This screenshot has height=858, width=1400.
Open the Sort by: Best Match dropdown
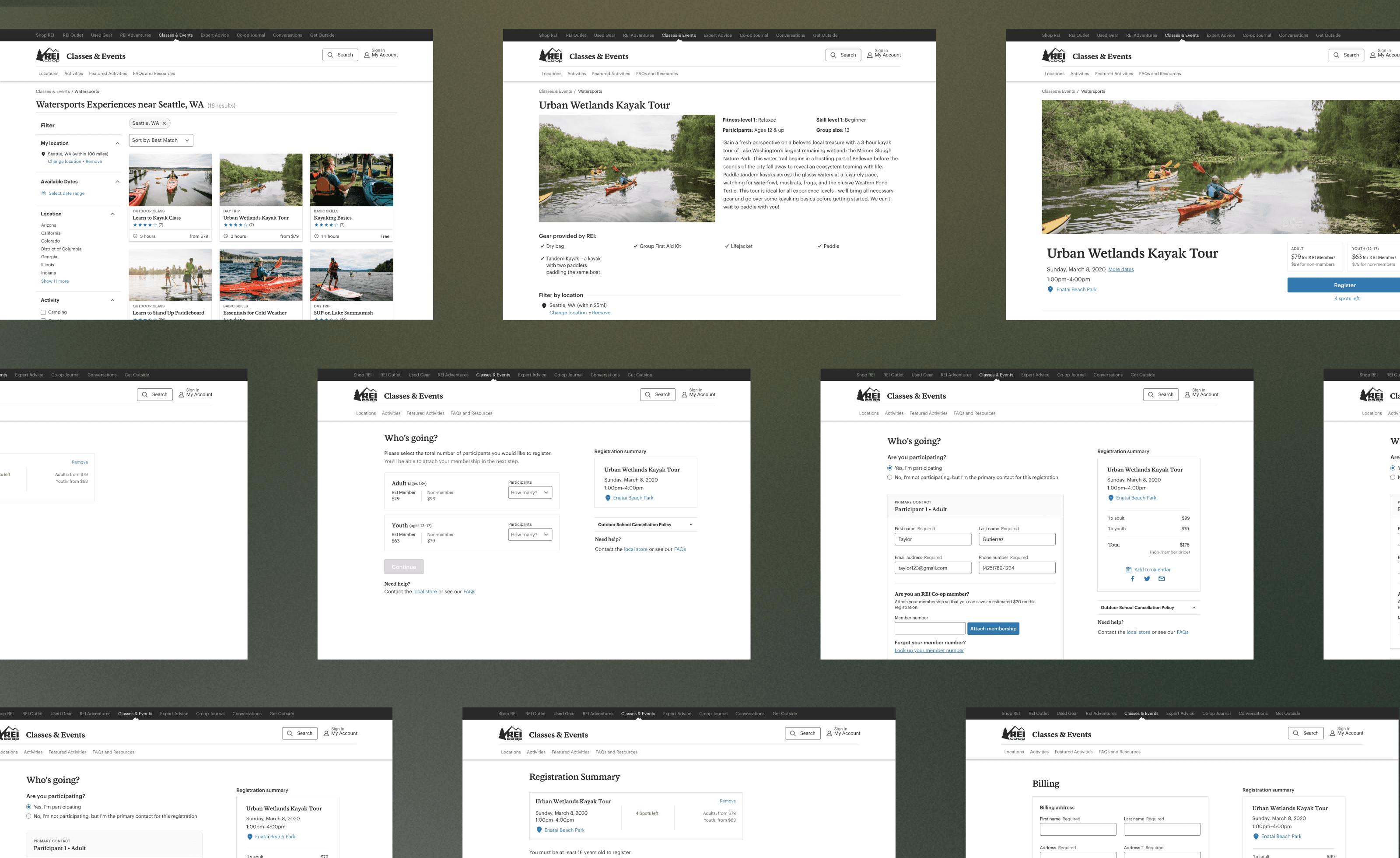[161, 141]
